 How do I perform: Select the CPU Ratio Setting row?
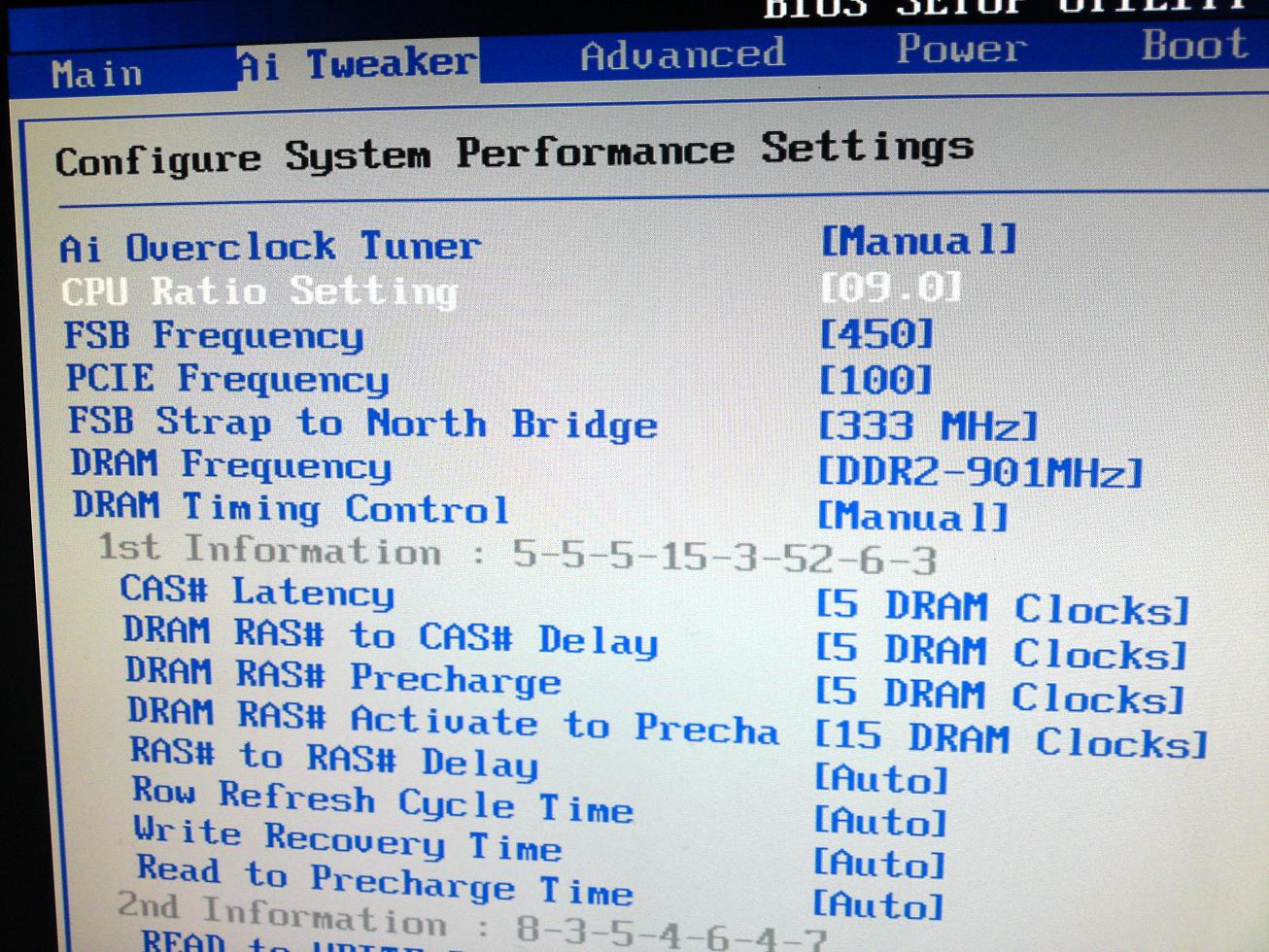click(259, 291)
